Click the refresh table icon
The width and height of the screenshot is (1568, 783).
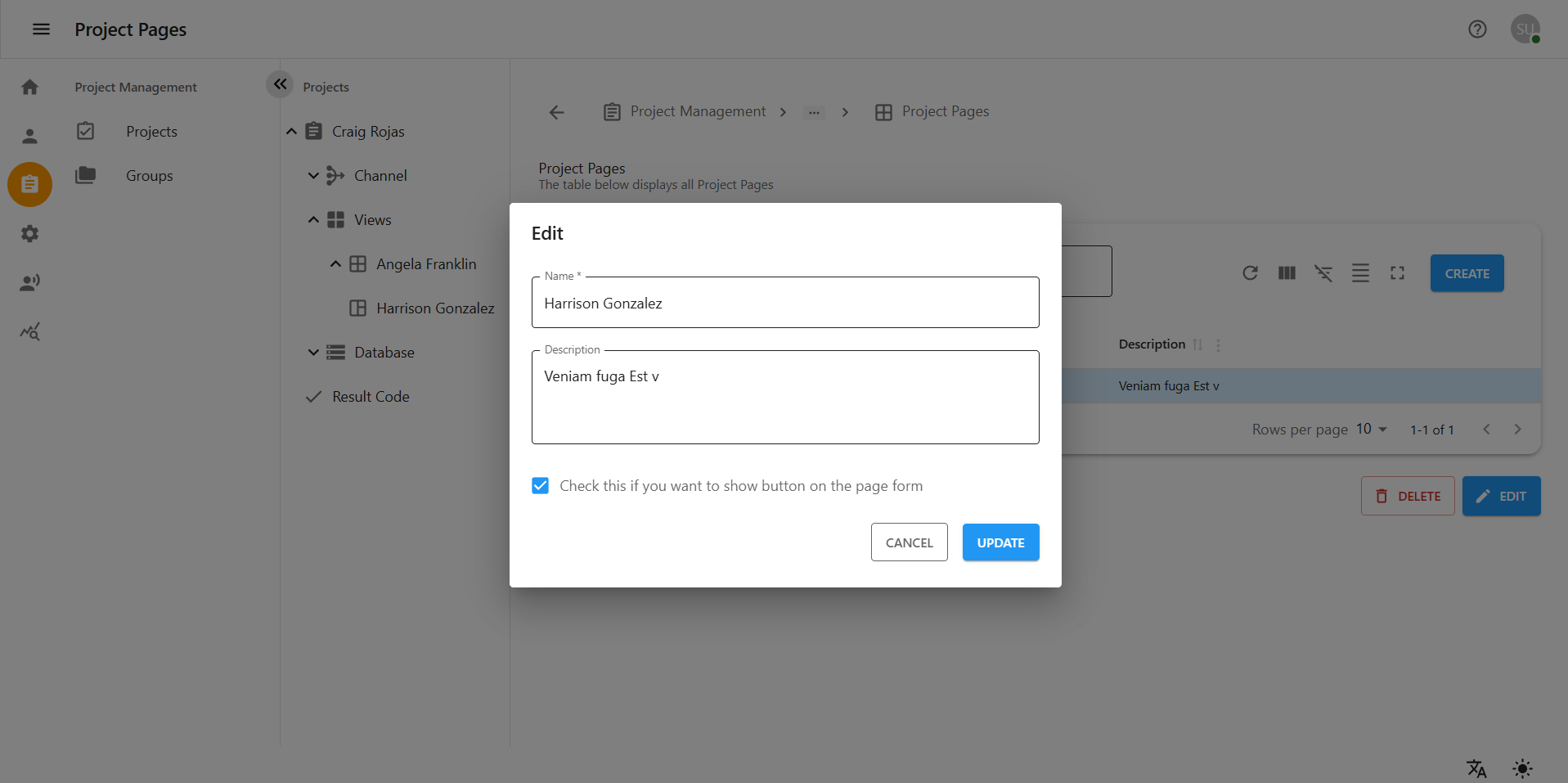click(1250, 273)
